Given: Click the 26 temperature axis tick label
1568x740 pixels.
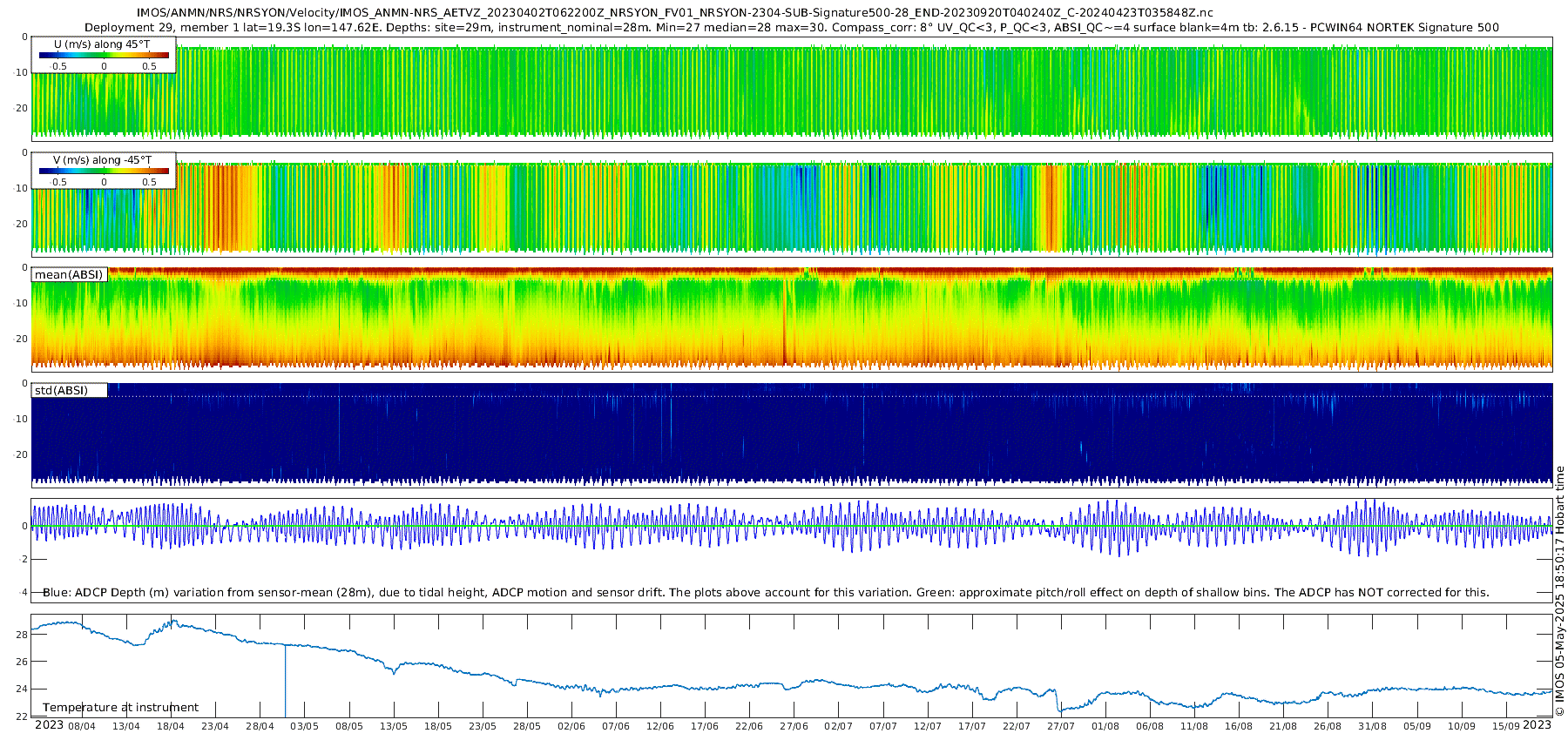Looking at the screenshot, I should (x=22, y=662).
